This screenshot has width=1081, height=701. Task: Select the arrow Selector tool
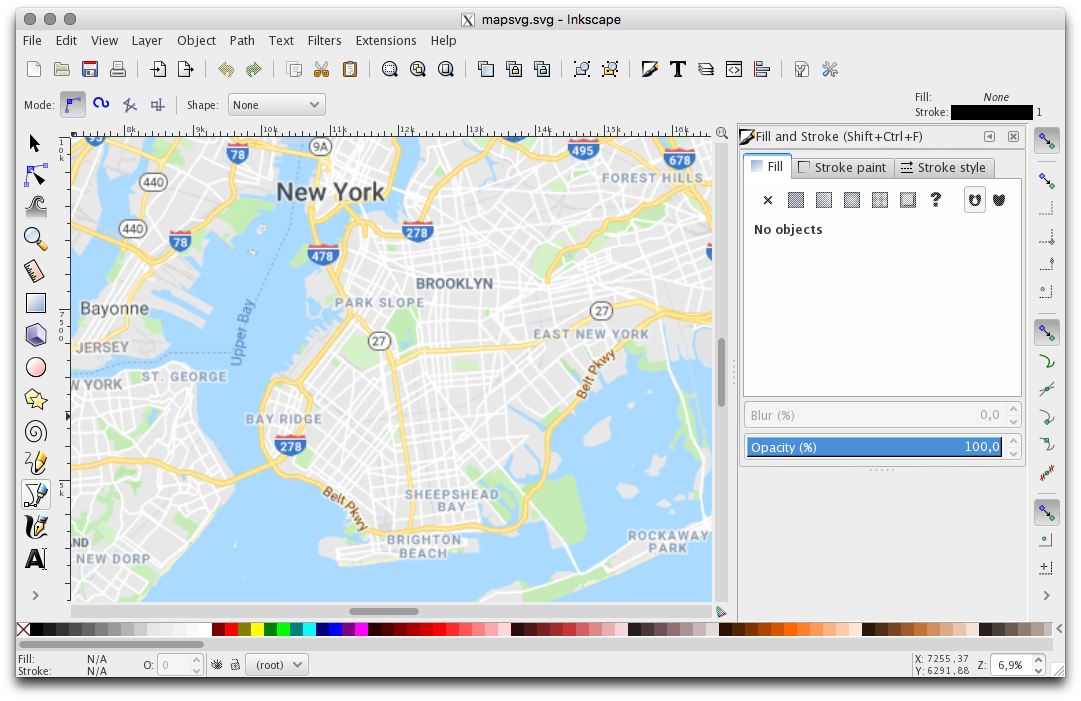35,143
